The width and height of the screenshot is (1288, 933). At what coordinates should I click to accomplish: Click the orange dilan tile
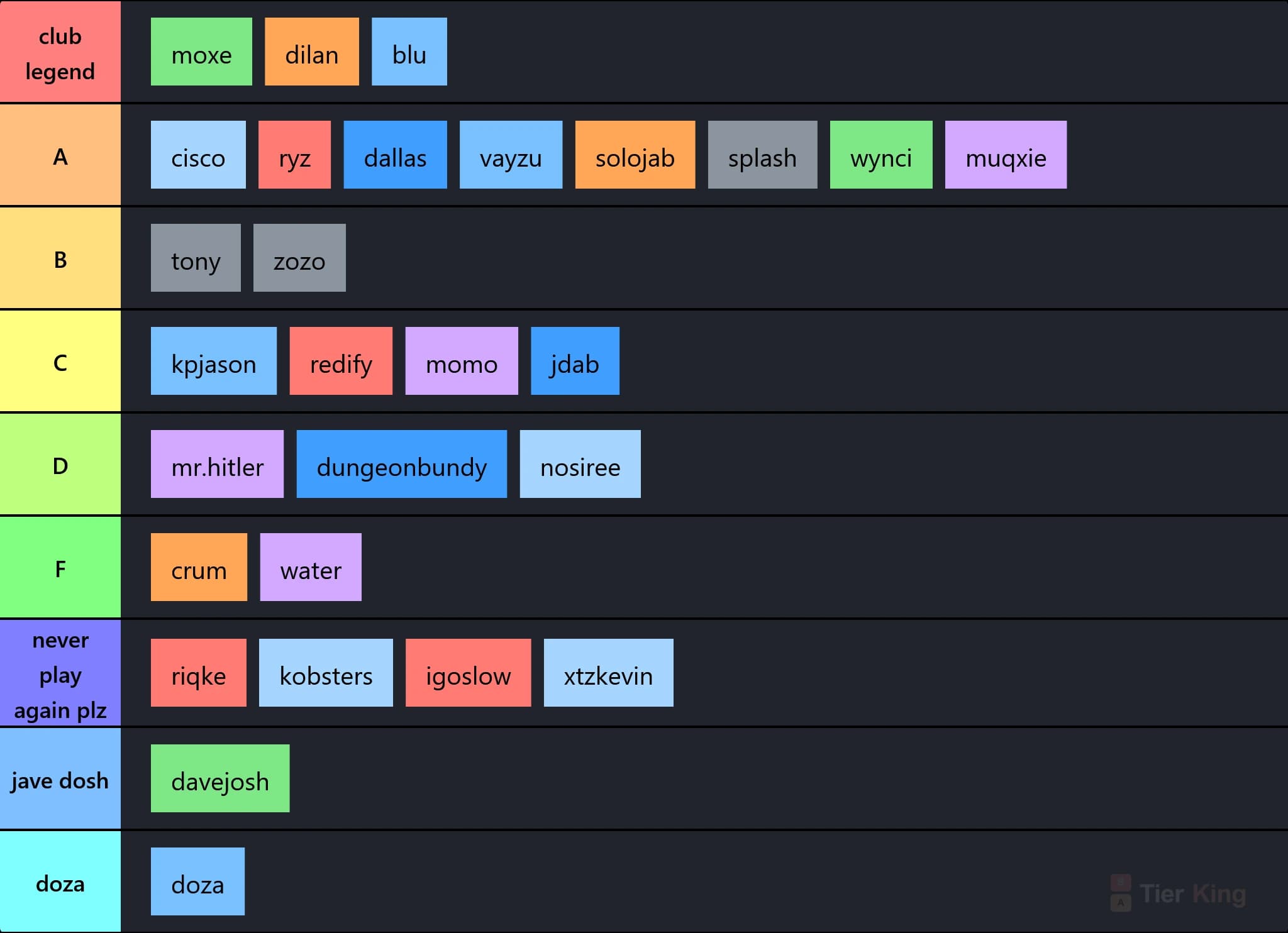(x=312, y=52)
